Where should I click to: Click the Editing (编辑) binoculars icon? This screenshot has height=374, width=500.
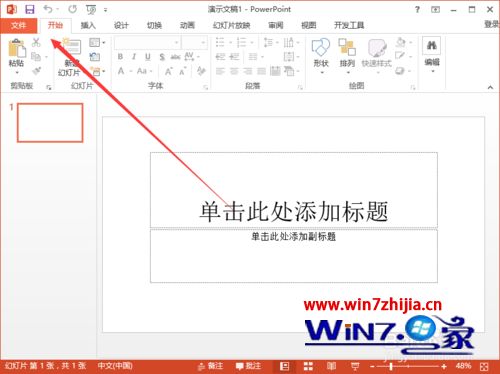click(432, 45)
